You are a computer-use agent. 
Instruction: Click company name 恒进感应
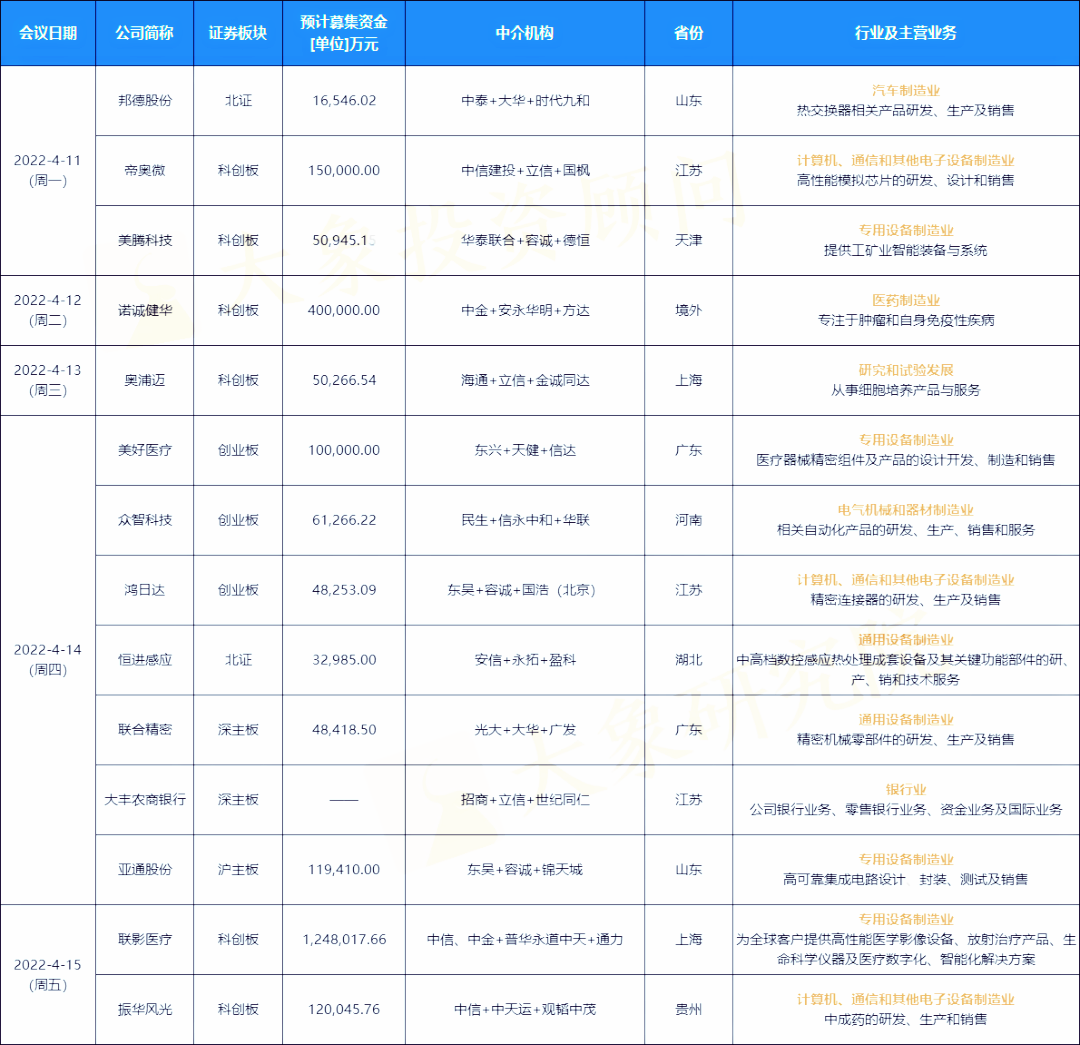click(x=145, y=660)
